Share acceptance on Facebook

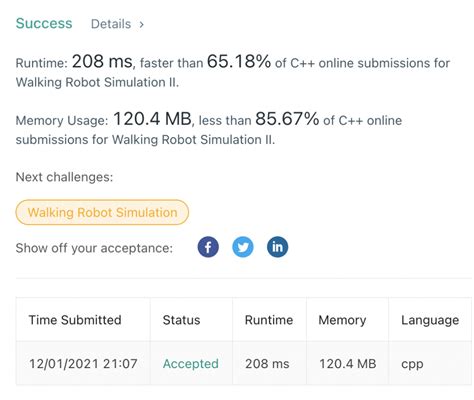pyautogui.click(x=208, y=247)
